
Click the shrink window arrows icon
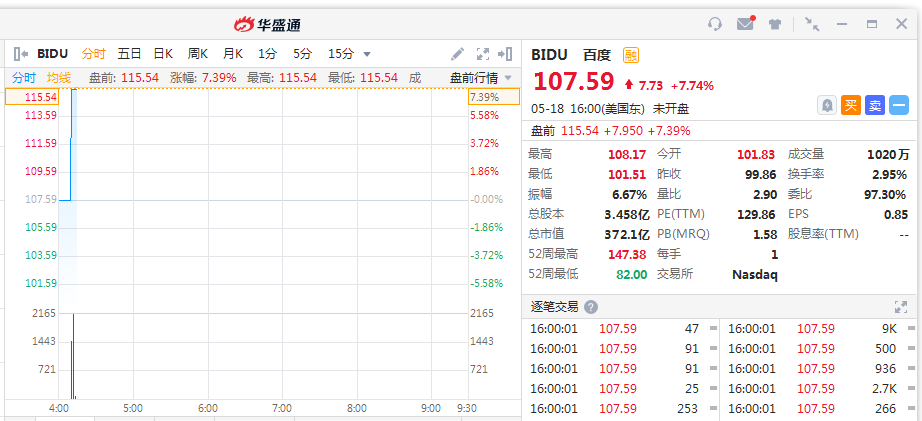coord(812,24)
